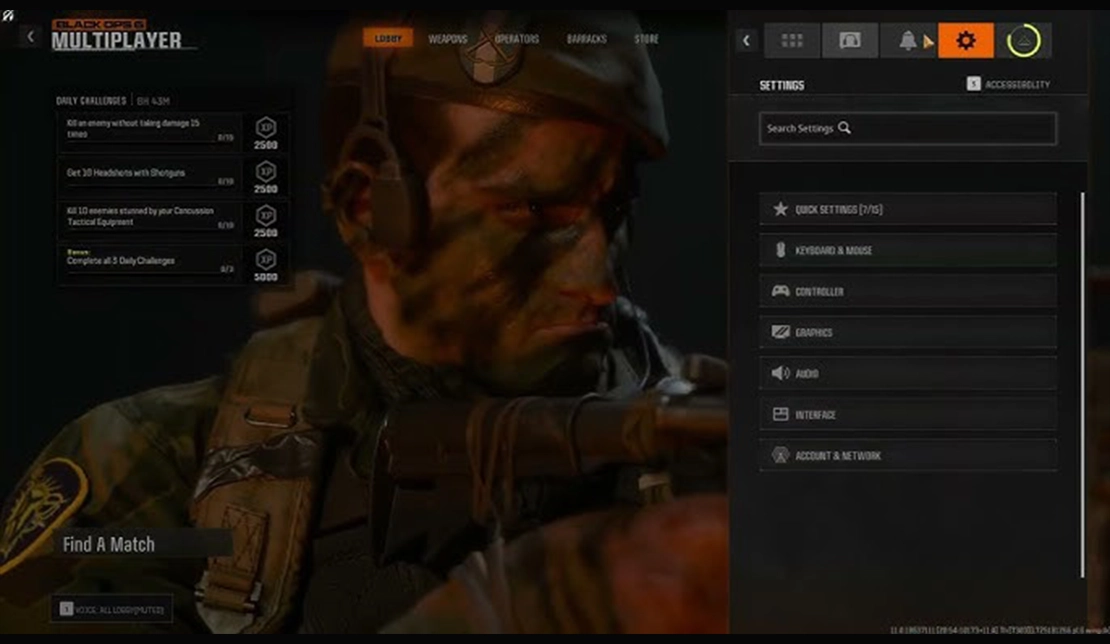Click the Search Settings input field
This screenshot has height=644, width=1110.
(x=906, y=128)
